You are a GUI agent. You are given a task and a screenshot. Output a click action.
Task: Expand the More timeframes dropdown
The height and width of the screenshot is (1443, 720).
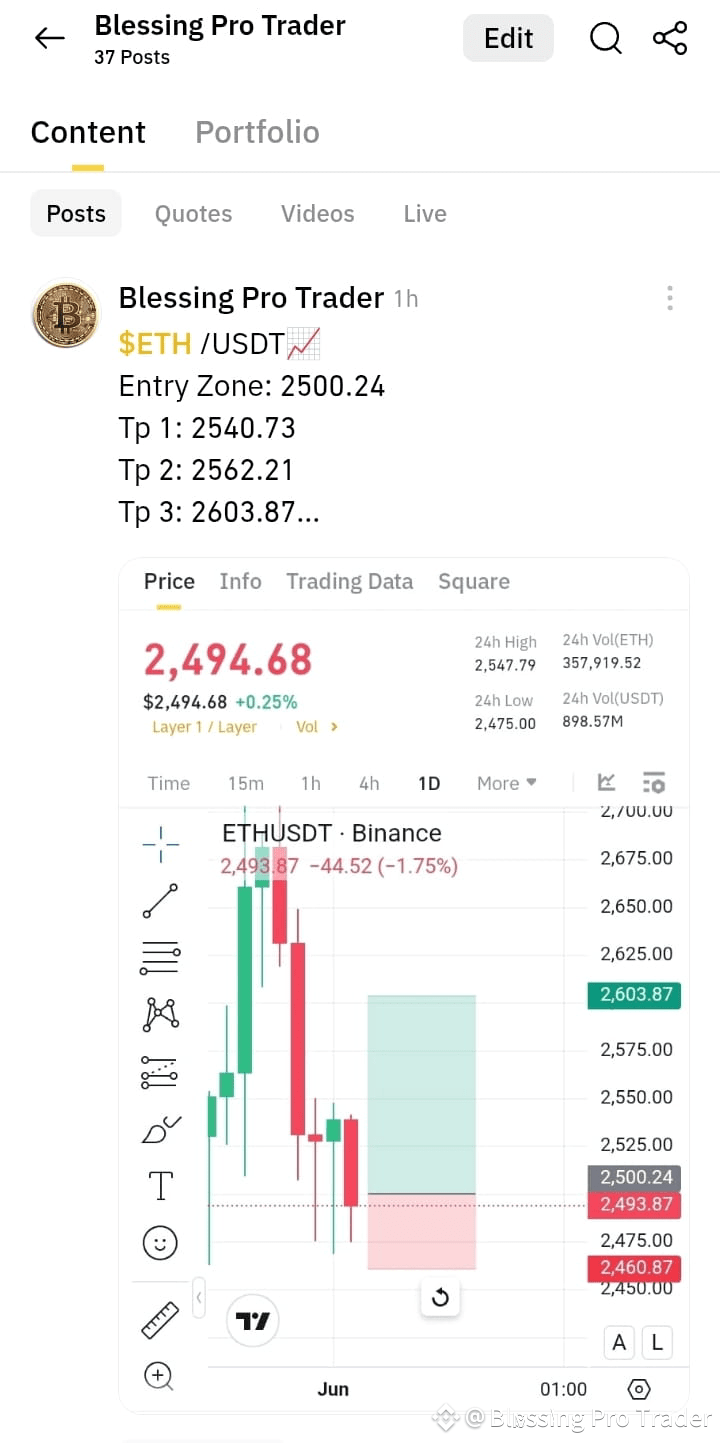(507, 783)
